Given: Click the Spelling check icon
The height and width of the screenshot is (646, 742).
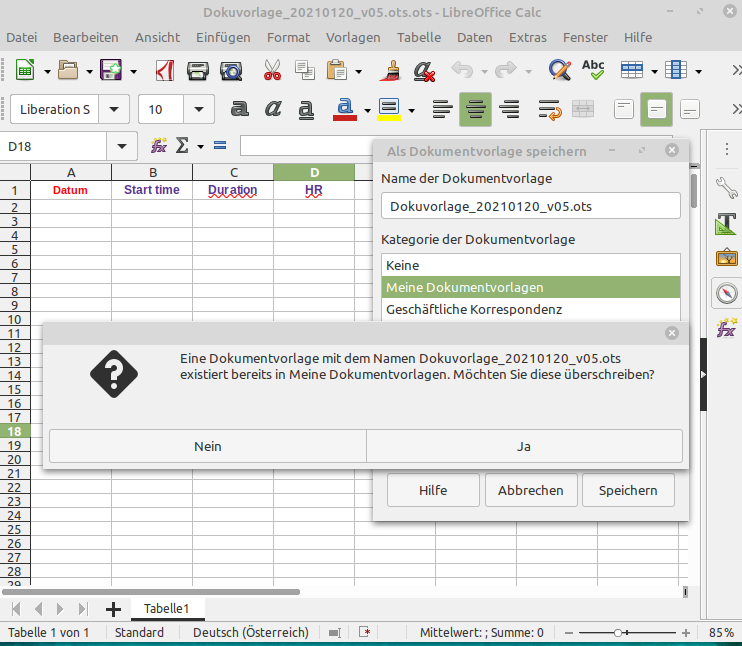Looking at the screenshot, I should [x=593, y=71].
